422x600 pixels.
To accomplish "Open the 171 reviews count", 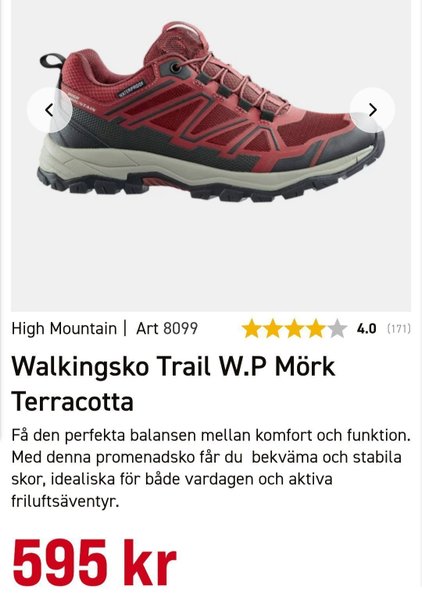I will click(x=399, y=329).
